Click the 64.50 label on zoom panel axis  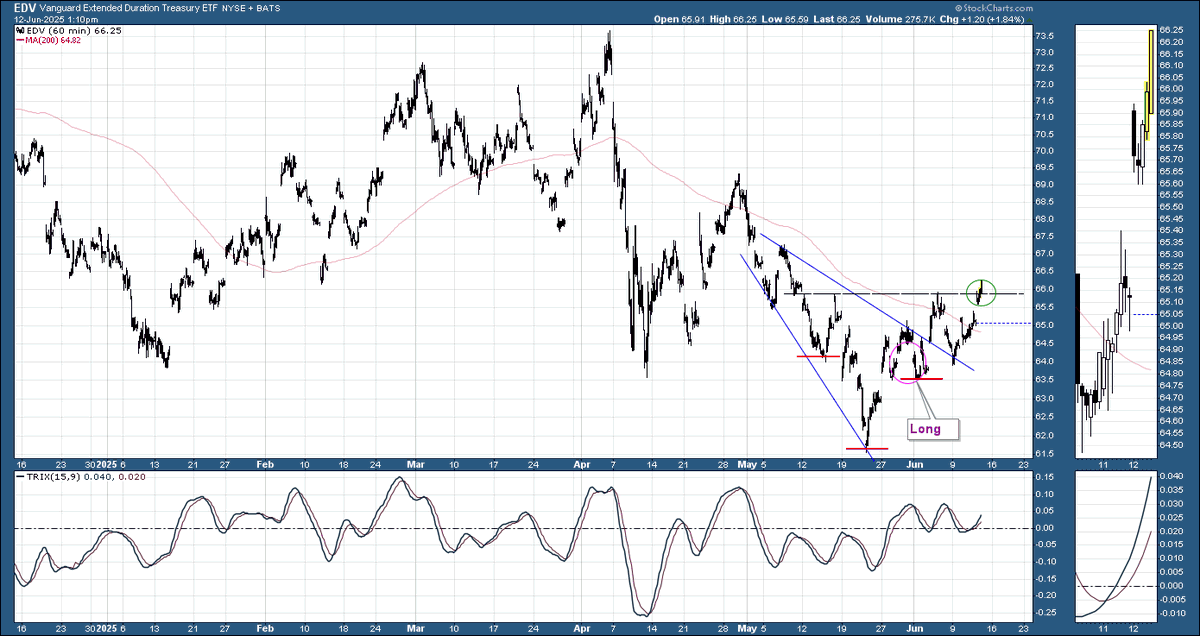1172,445
